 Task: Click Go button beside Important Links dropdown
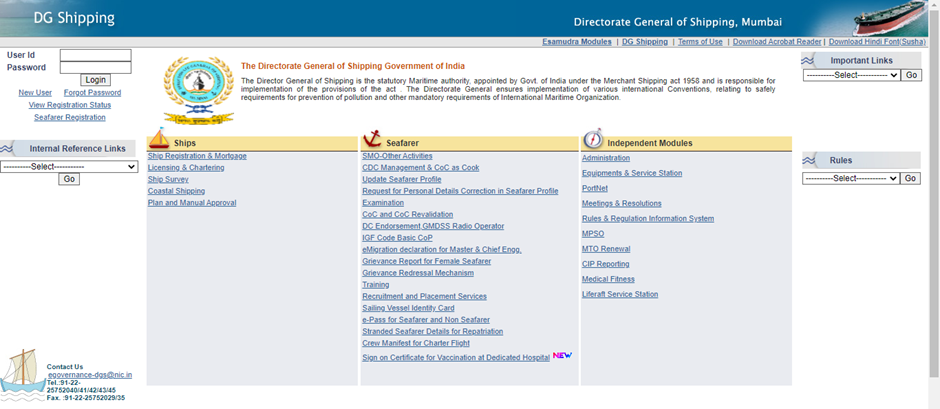(x=911, y=75)
